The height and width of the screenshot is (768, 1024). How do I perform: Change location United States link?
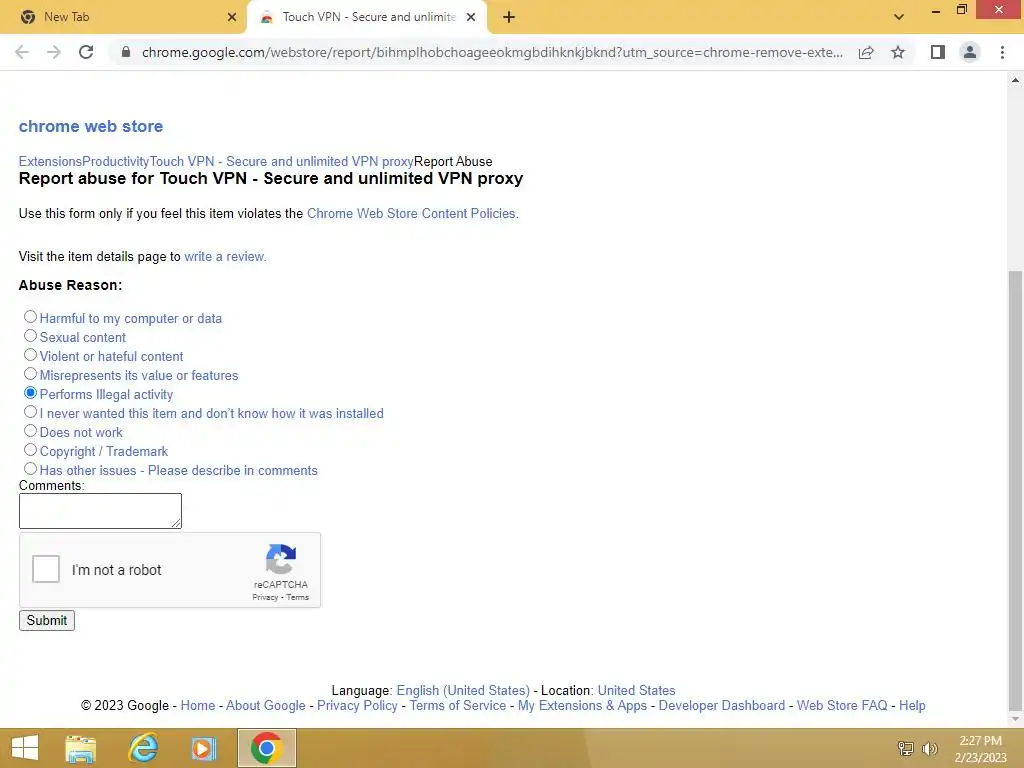(x=636, y=690)
